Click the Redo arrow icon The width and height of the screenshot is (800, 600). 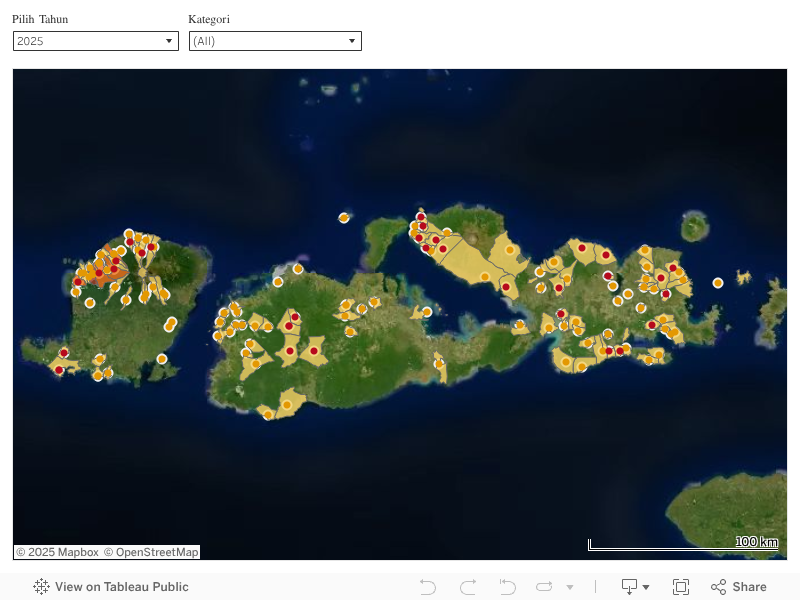[x=468, y=587]
